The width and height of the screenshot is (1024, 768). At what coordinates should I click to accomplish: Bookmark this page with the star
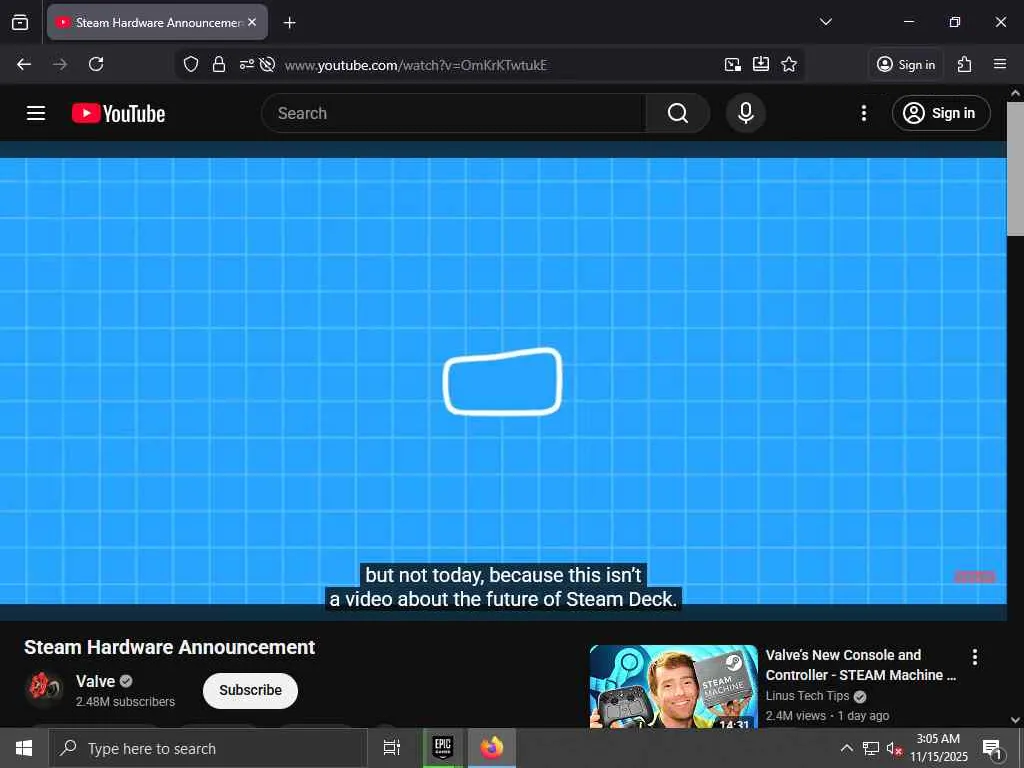tap(789, 64)
